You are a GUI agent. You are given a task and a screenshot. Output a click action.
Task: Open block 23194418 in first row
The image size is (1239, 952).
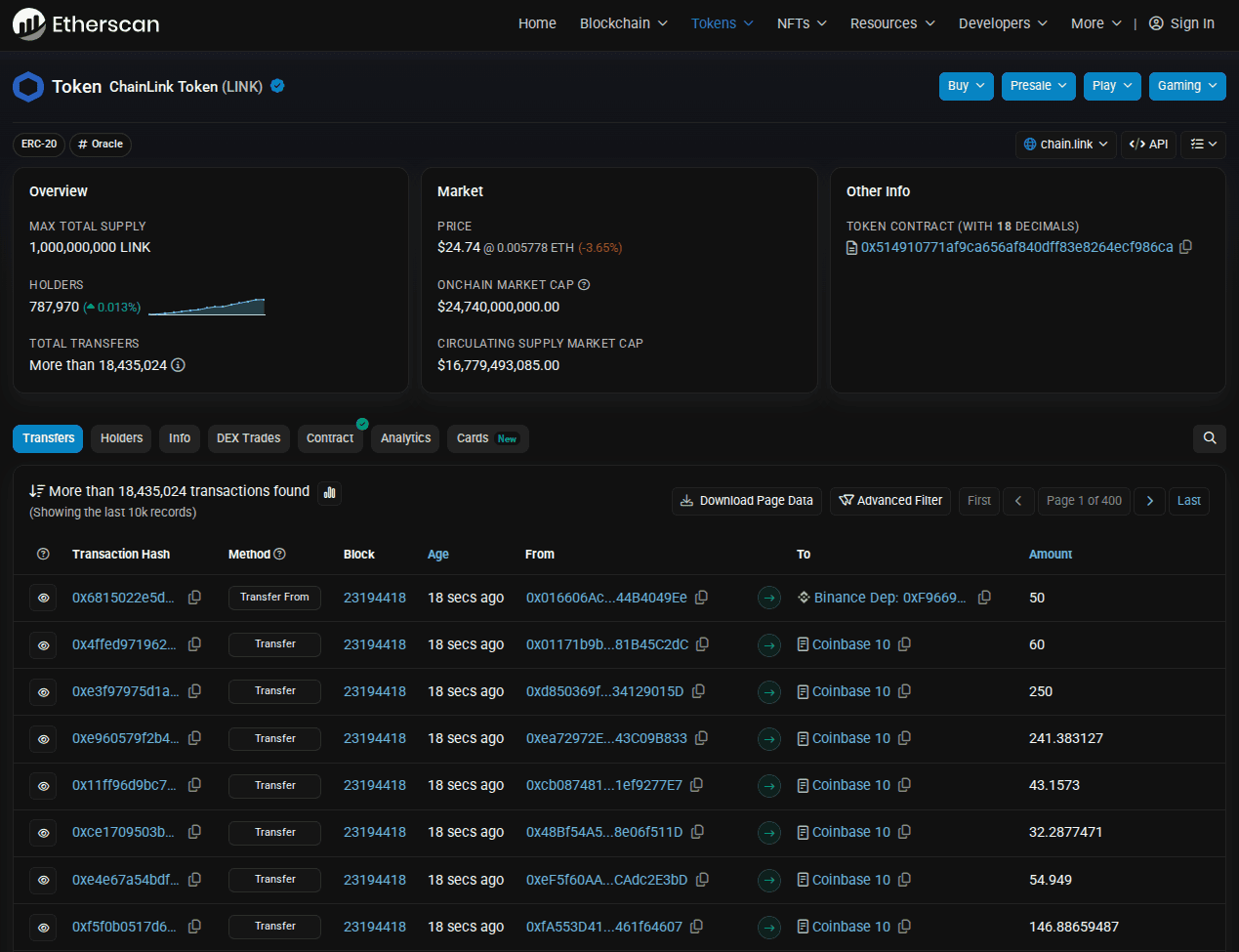[x=375, y=598]
